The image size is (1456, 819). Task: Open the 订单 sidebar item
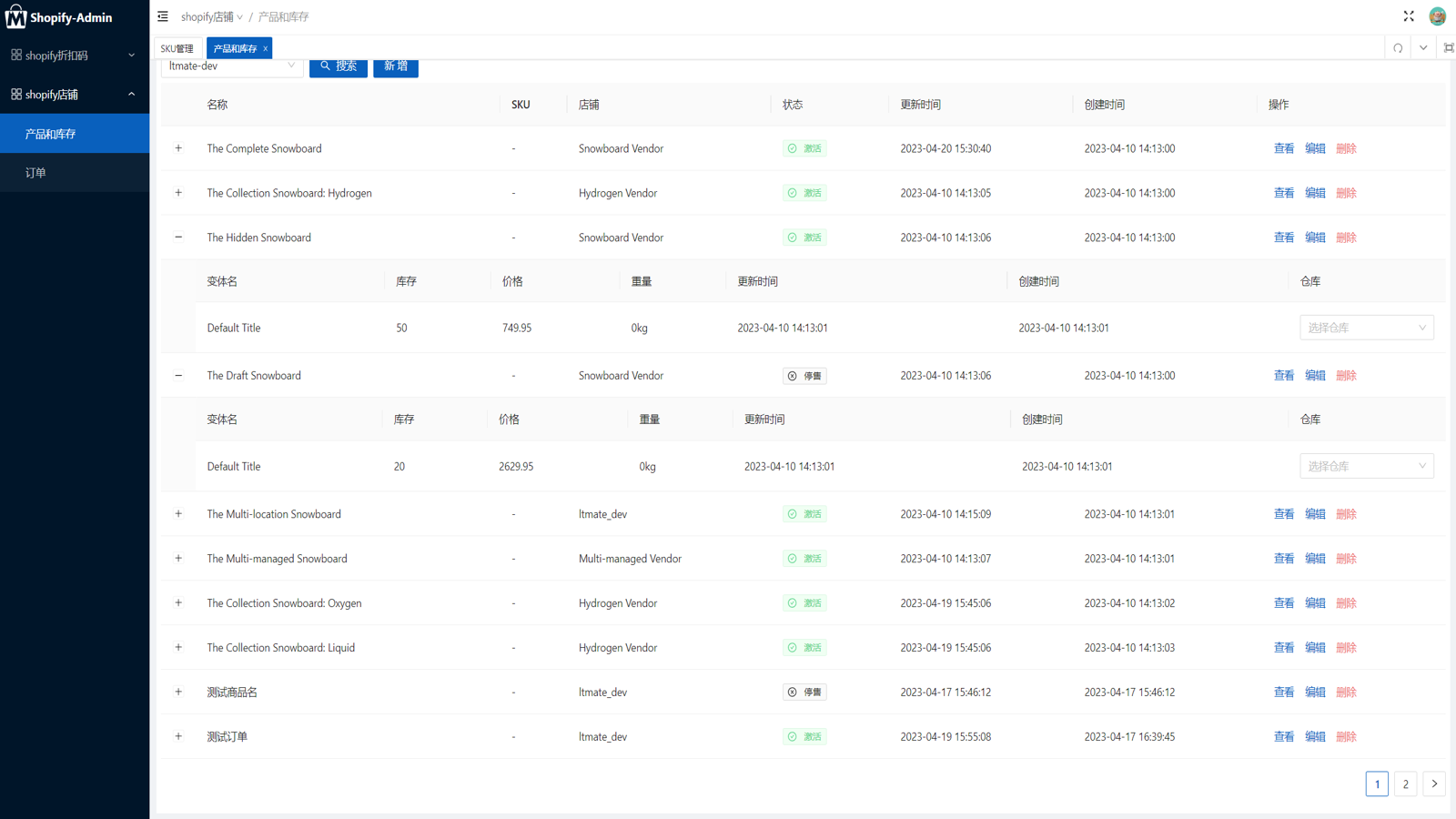[x=75, y=173]
